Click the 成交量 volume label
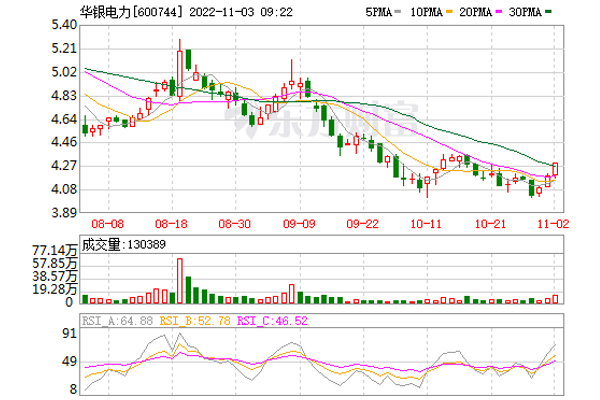600x400 pixels. click(x=101, y=243)
